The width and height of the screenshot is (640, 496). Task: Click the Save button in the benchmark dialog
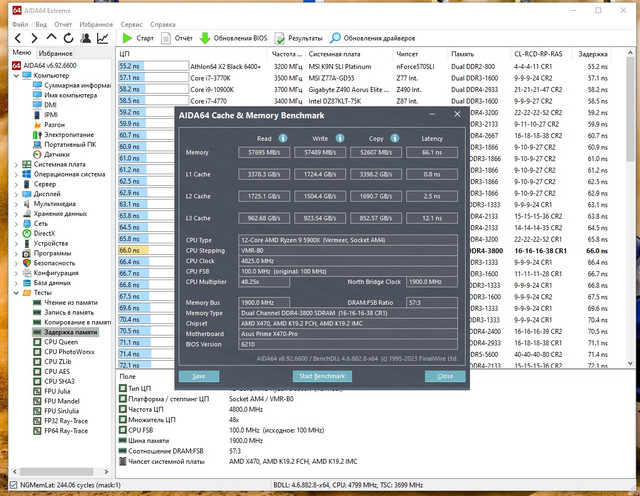point(199,376)
